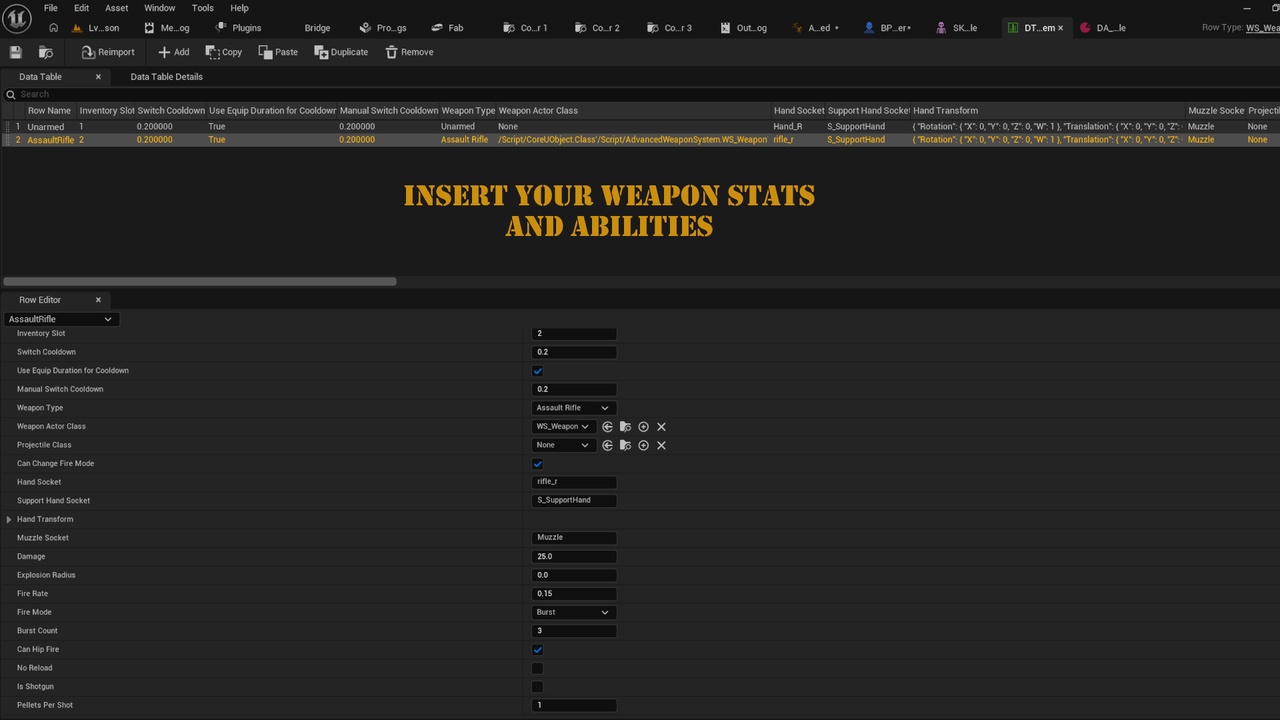Select the Unarmed row in the table
1280x720 pixels.
pos(640,127)
